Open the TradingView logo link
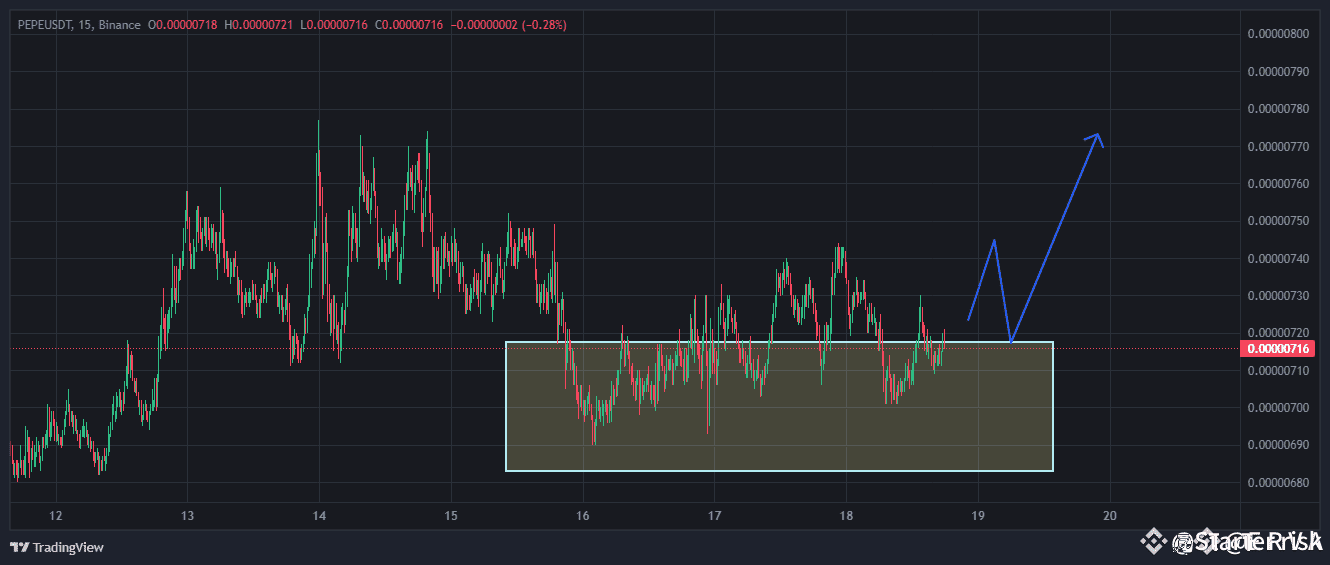This screenshot has height=565, width=1330. [57, 547]
